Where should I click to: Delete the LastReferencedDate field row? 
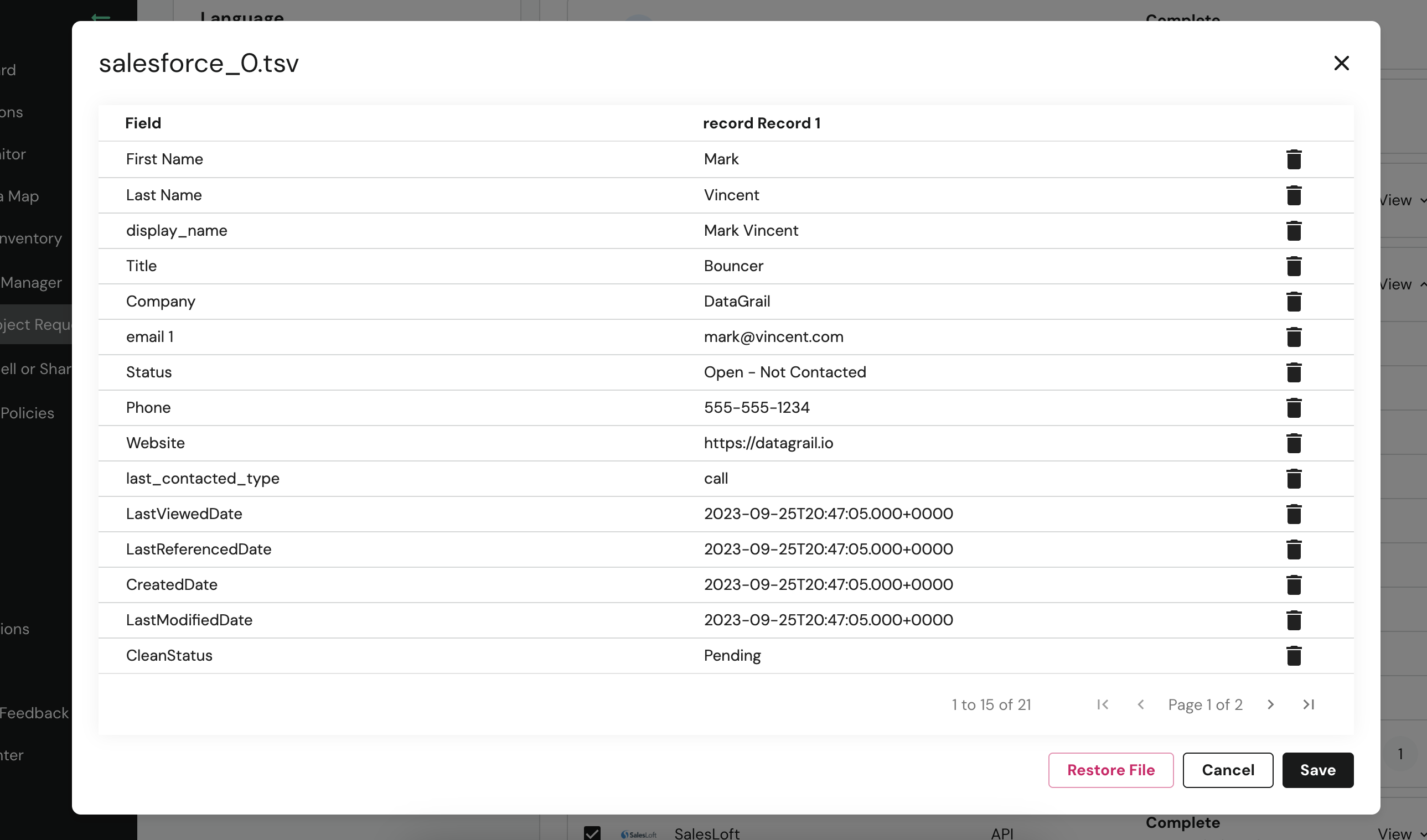[1294, 549]
